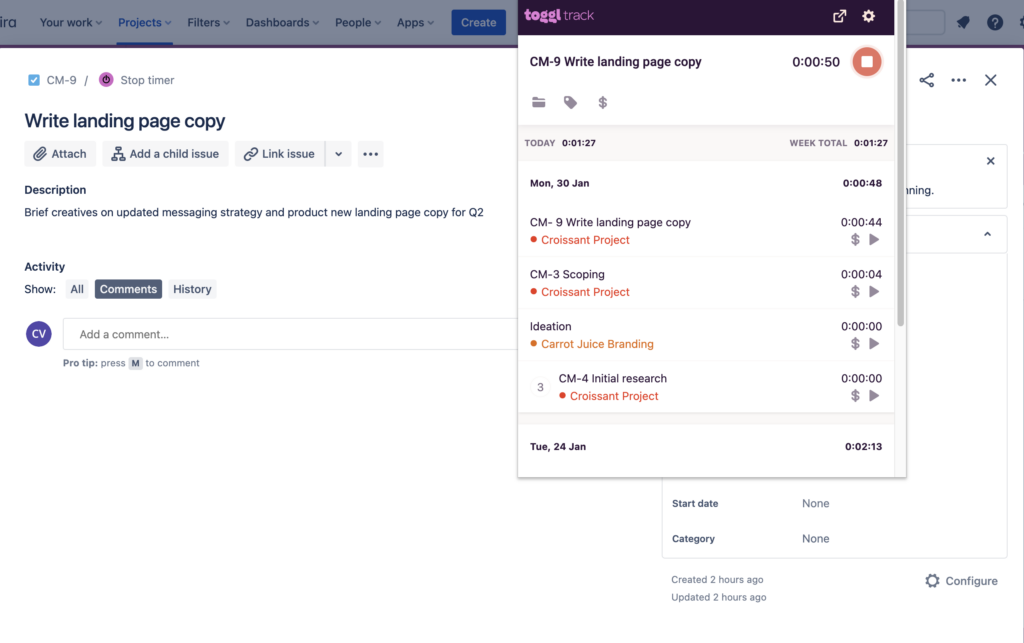Click the Add a child issue button

(165, 154)
